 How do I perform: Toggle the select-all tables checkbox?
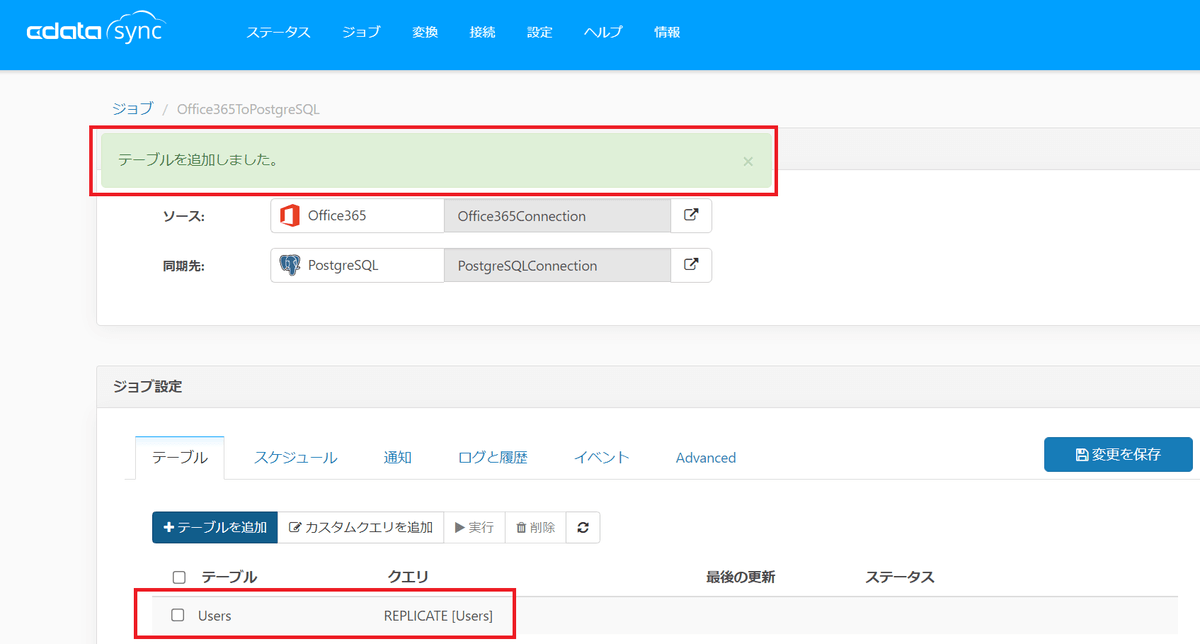pyautogui.click(x=179, y=577)
